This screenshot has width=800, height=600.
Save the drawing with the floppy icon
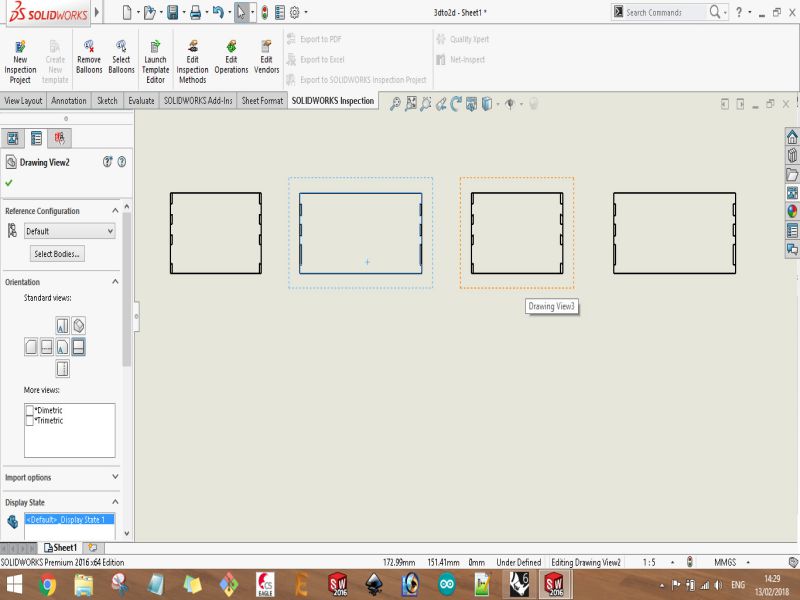point(172,12)
